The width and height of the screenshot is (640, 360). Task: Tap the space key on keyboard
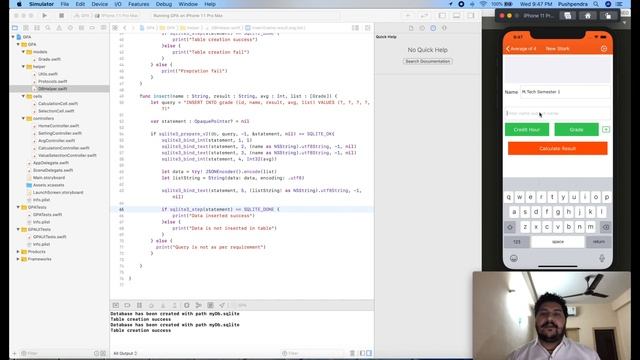pos(558,242)
